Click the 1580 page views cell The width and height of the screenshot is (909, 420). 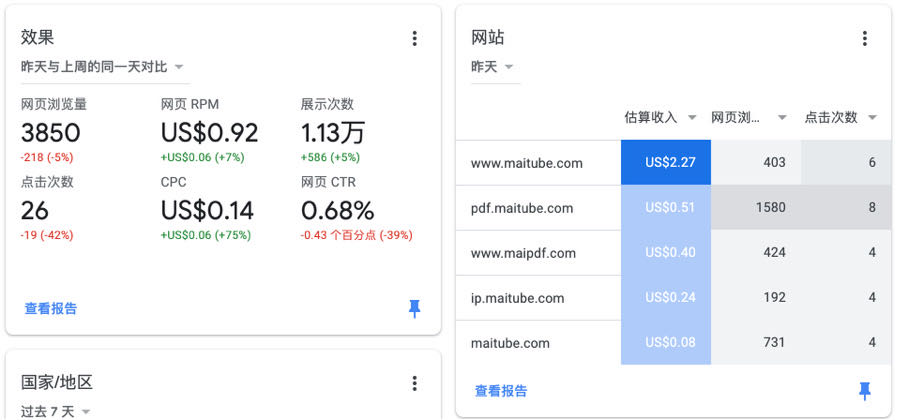click(756, 208)
